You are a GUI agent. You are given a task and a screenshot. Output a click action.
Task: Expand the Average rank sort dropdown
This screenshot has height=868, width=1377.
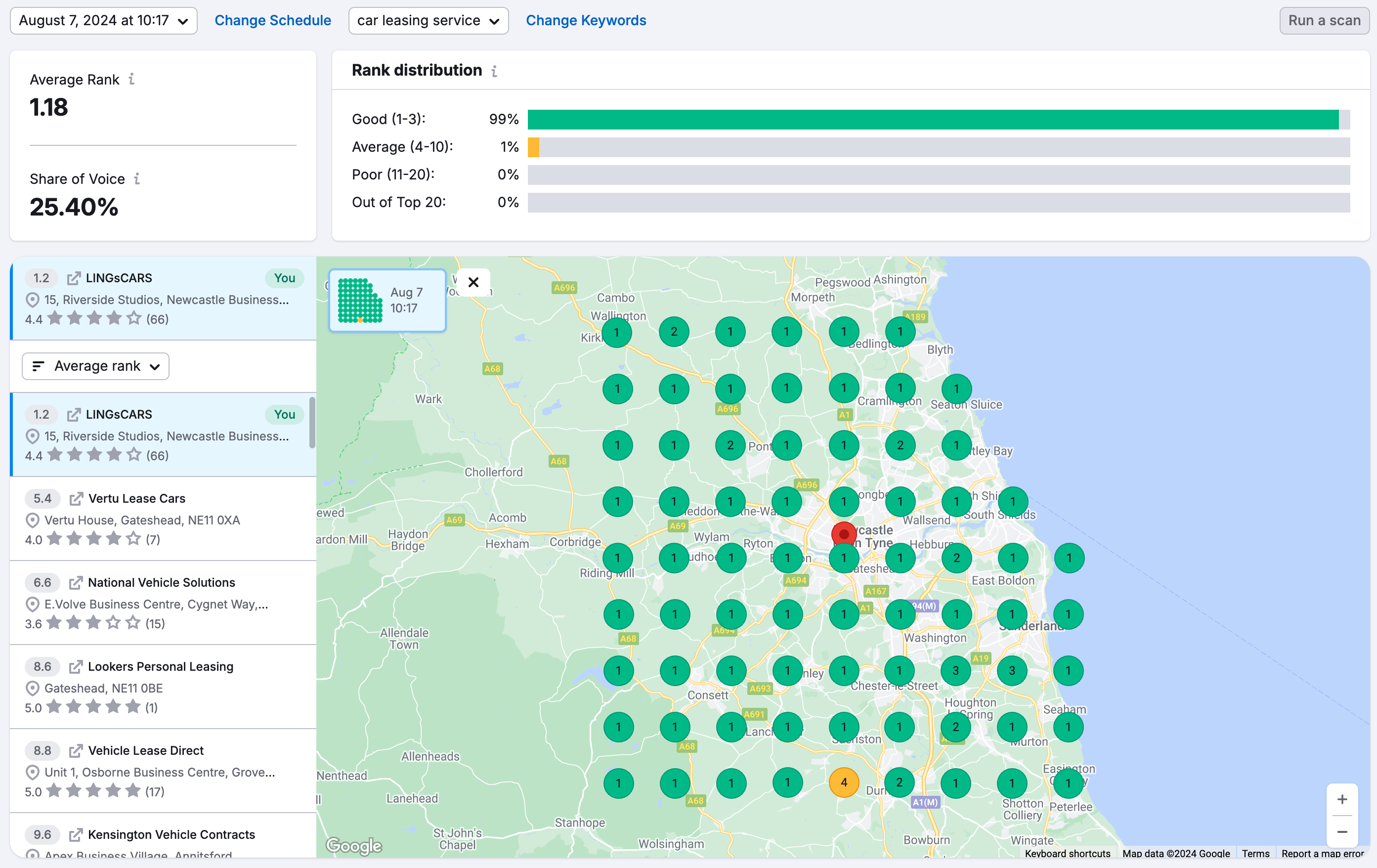[x=95, y=365]
